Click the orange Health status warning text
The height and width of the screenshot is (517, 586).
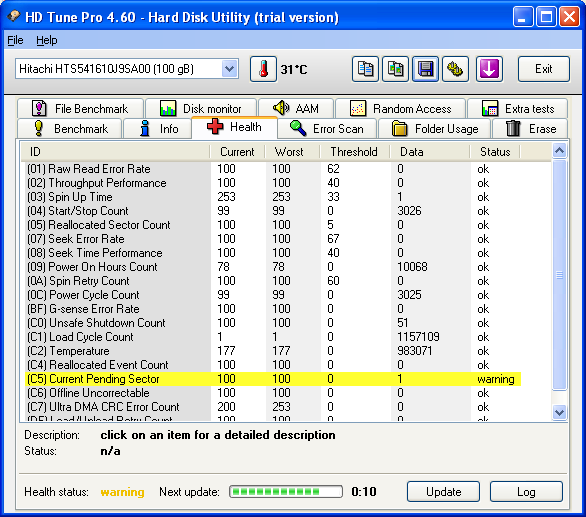(122, 492)
